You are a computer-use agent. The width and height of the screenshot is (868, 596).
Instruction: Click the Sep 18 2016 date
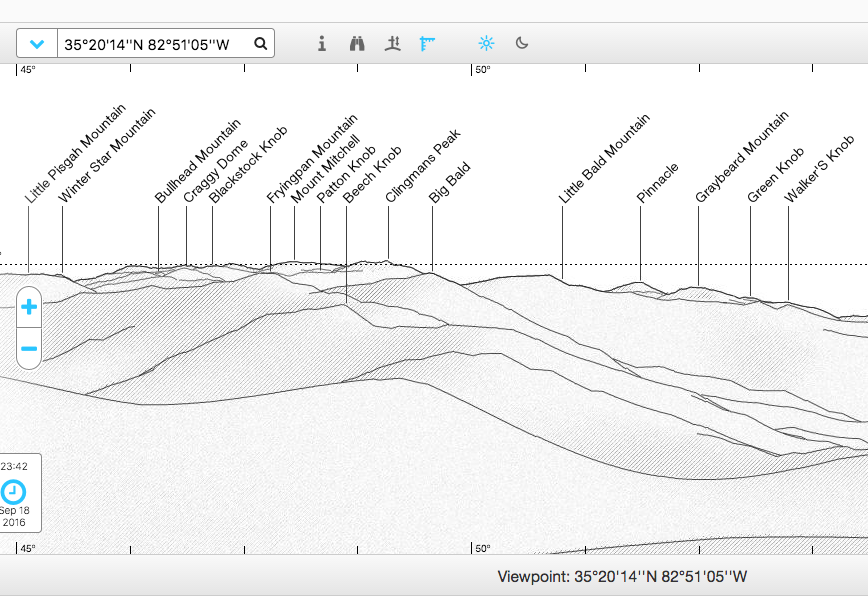[x=14, y=516]
